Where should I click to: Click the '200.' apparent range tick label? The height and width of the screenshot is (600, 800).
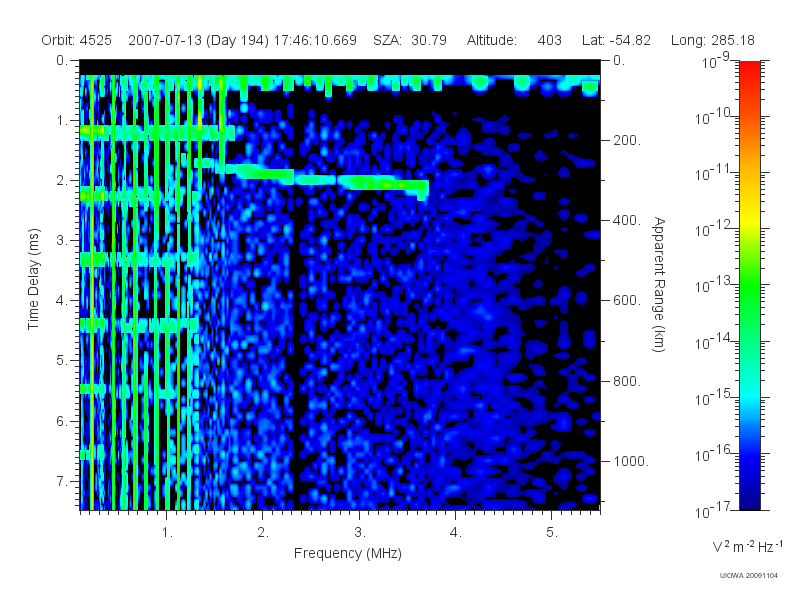coord(627,140)
